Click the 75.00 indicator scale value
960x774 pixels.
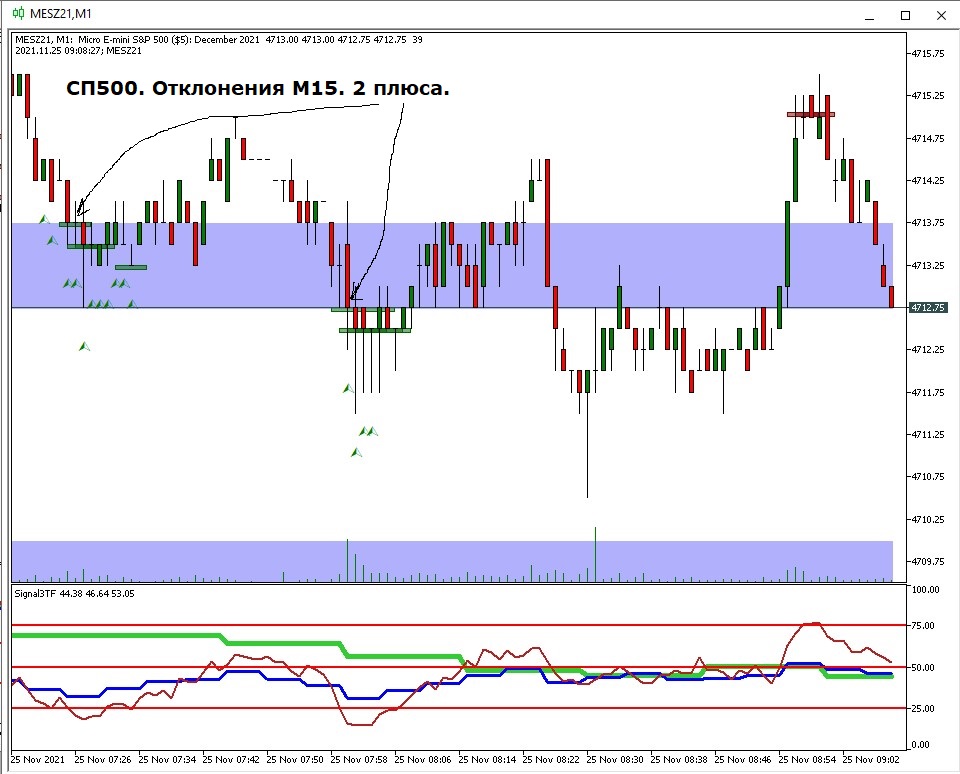923,626
